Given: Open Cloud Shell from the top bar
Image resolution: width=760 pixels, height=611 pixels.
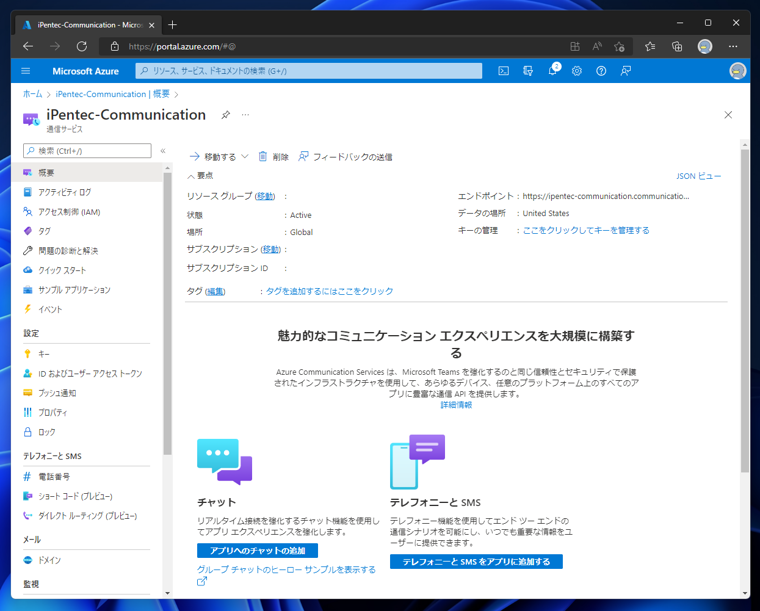Looking at the screenshot, I should pos(504,71).
